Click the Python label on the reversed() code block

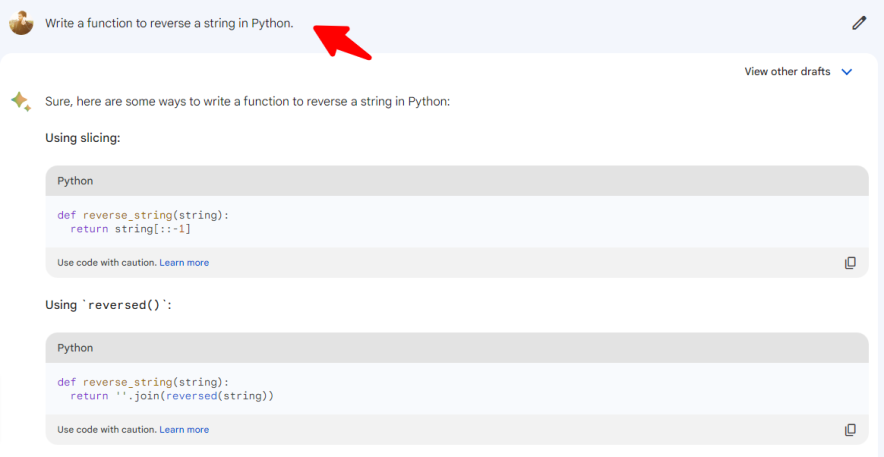75,348
